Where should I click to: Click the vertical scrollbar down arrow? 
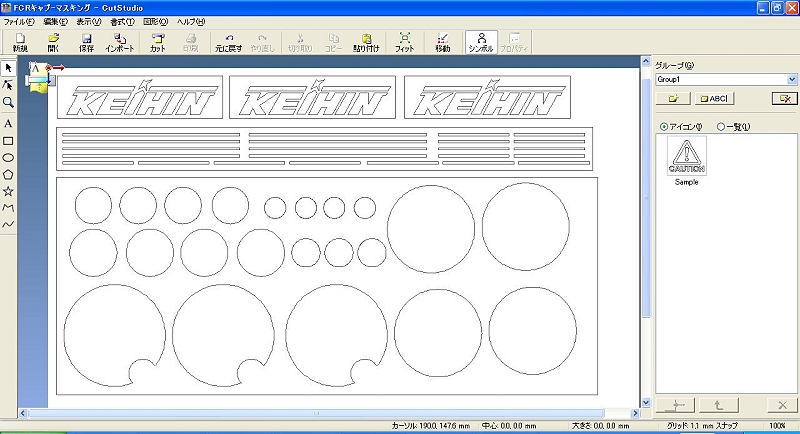(x=645, y=402)
